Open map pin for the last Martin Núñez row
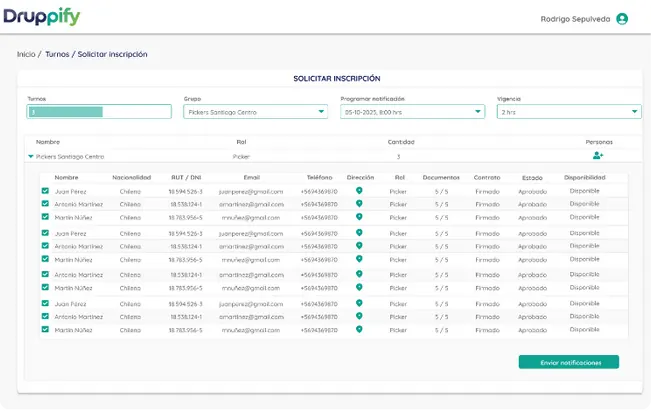The image size is (651, 411). [359, 329]
